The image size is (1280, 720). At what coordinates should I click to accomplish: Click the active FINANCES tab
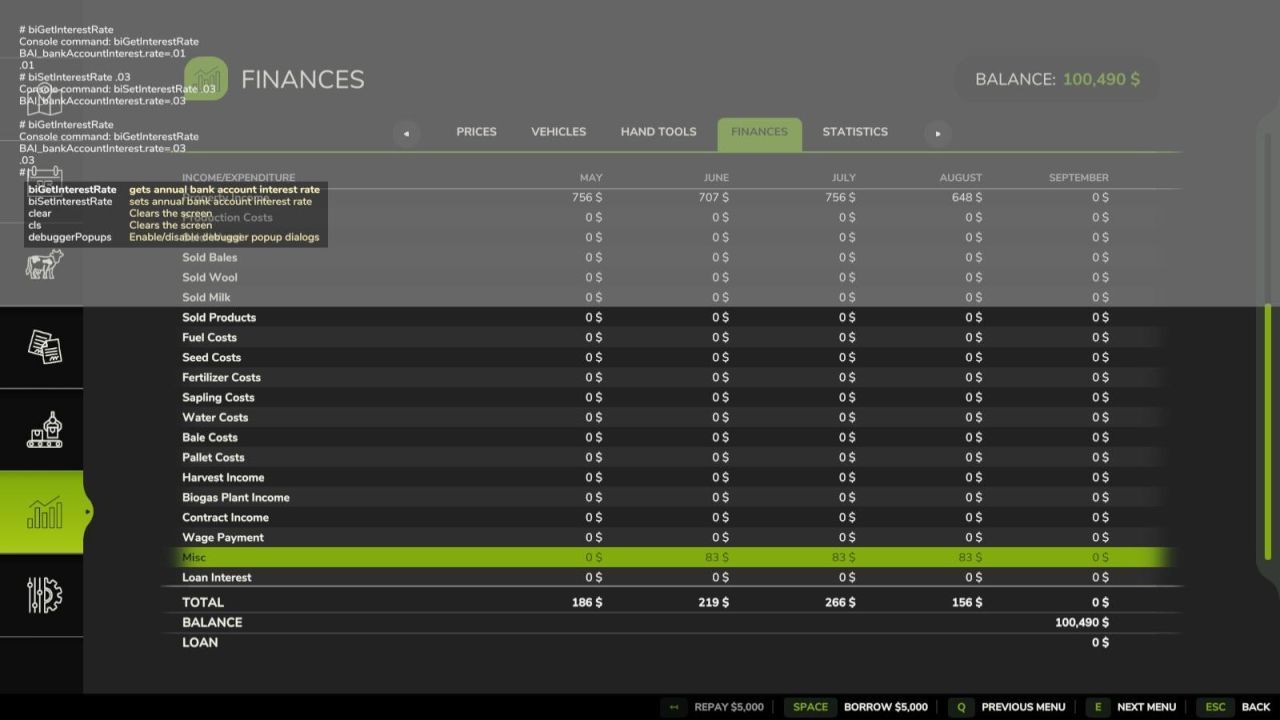759,131
